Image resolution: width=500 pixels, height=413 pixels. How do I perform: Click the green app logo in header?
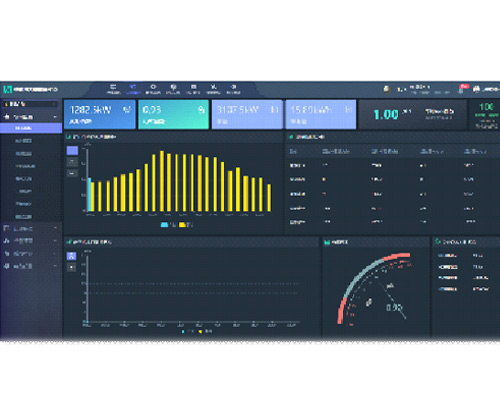pos(7,89)
